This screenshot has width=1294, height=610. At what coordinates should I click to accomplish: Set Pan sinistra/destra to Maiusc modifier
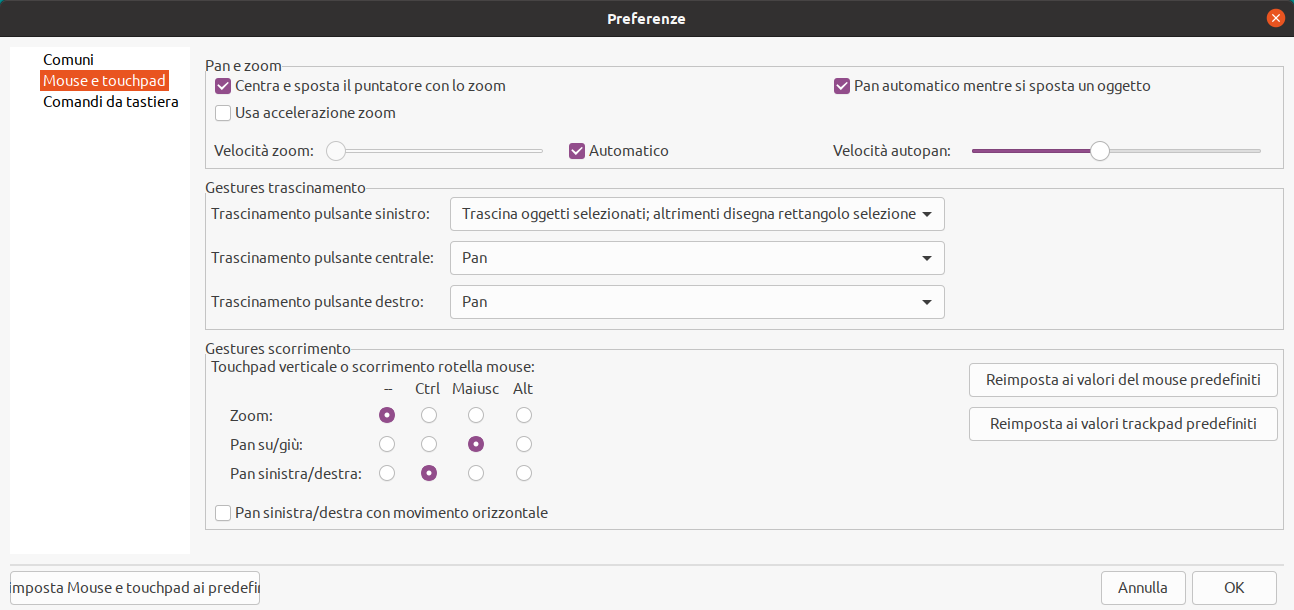[475, 473]
